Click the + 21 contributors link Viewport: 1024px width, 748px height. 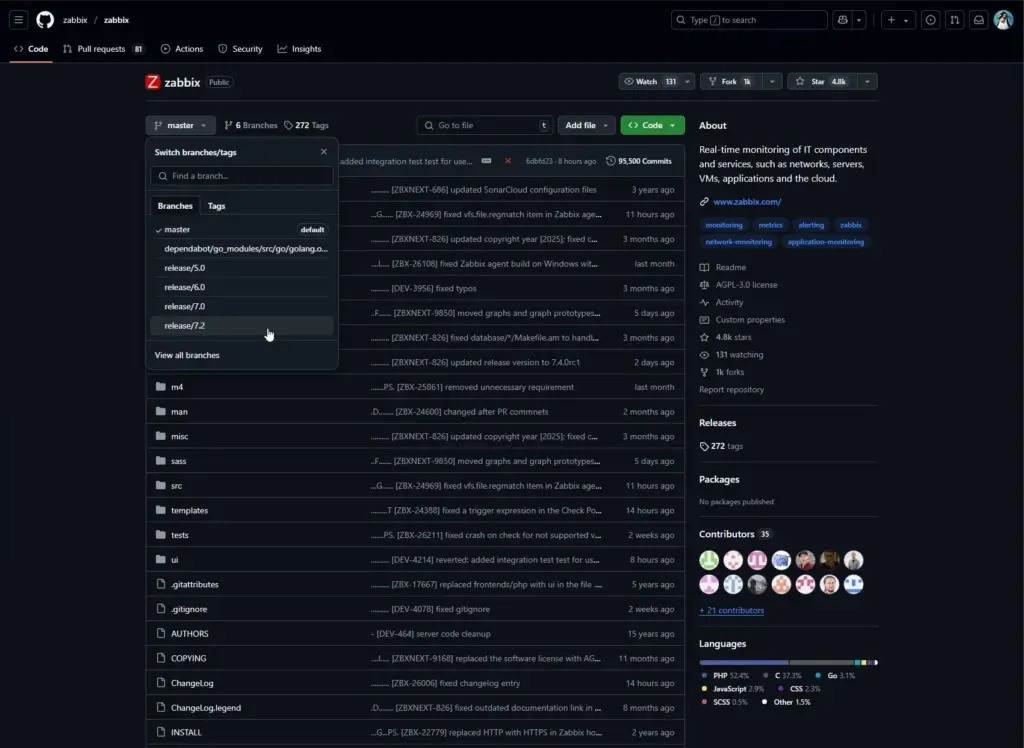(731, 610)
